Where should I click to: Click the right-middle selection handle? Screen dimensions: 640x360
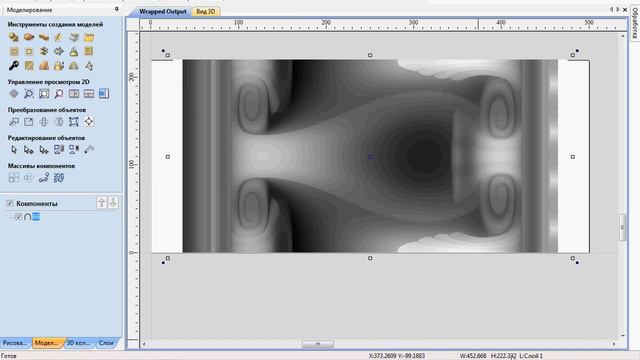tap(573, 157)
